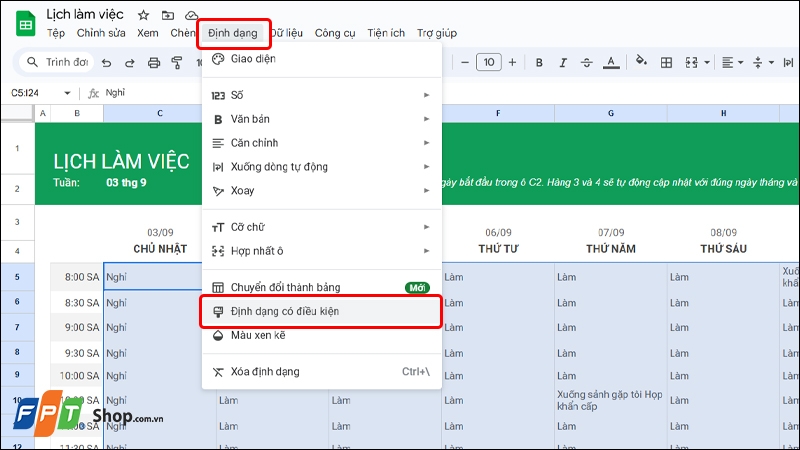
Task: Click the THỨ NĂM day header
Action: tap(611, 249)
